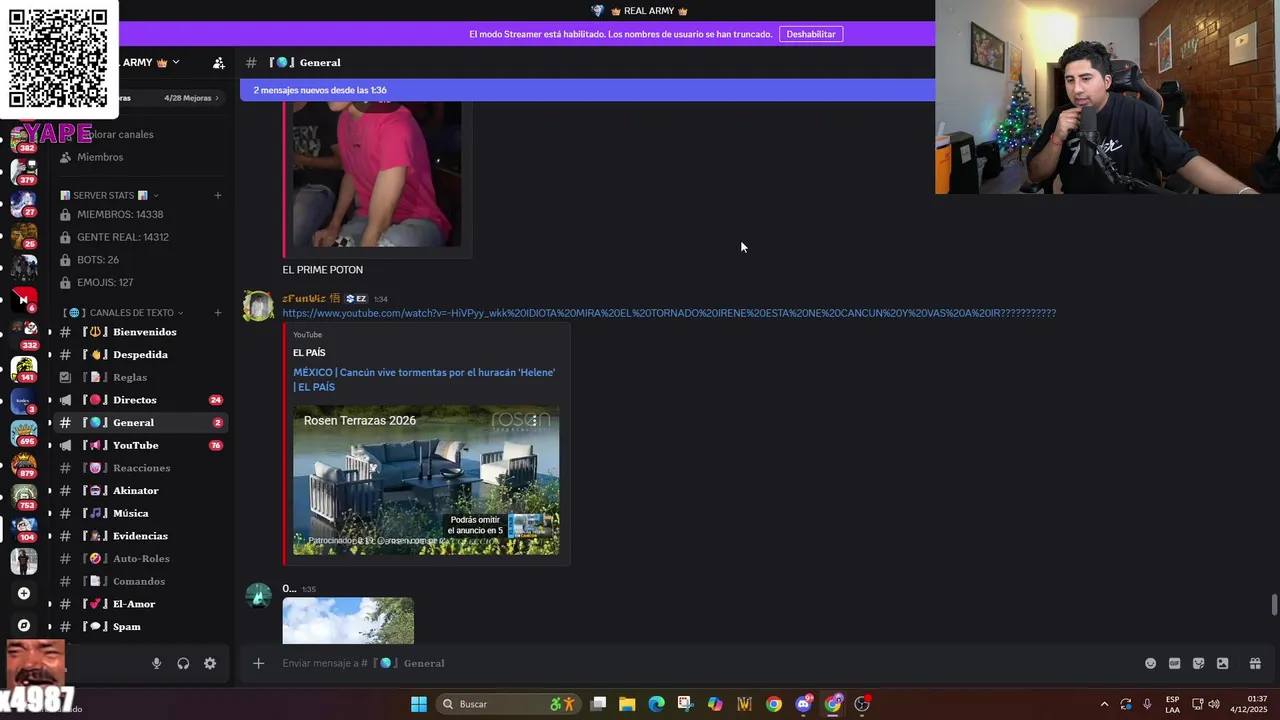Open the Directos announcement channel
Viewport: 1280px width, 720px height.
[x=139, y=400]
